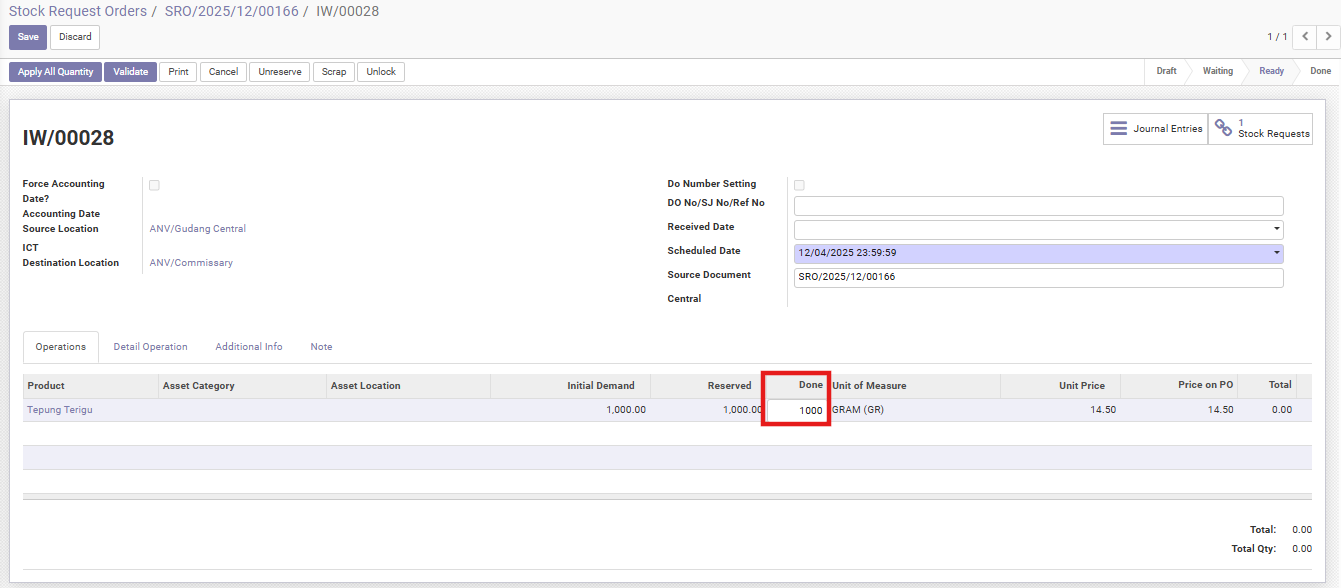Open the Stock Requests link icon
1341x588 pixels.
pyautogui.click(x=1223, y=129)
